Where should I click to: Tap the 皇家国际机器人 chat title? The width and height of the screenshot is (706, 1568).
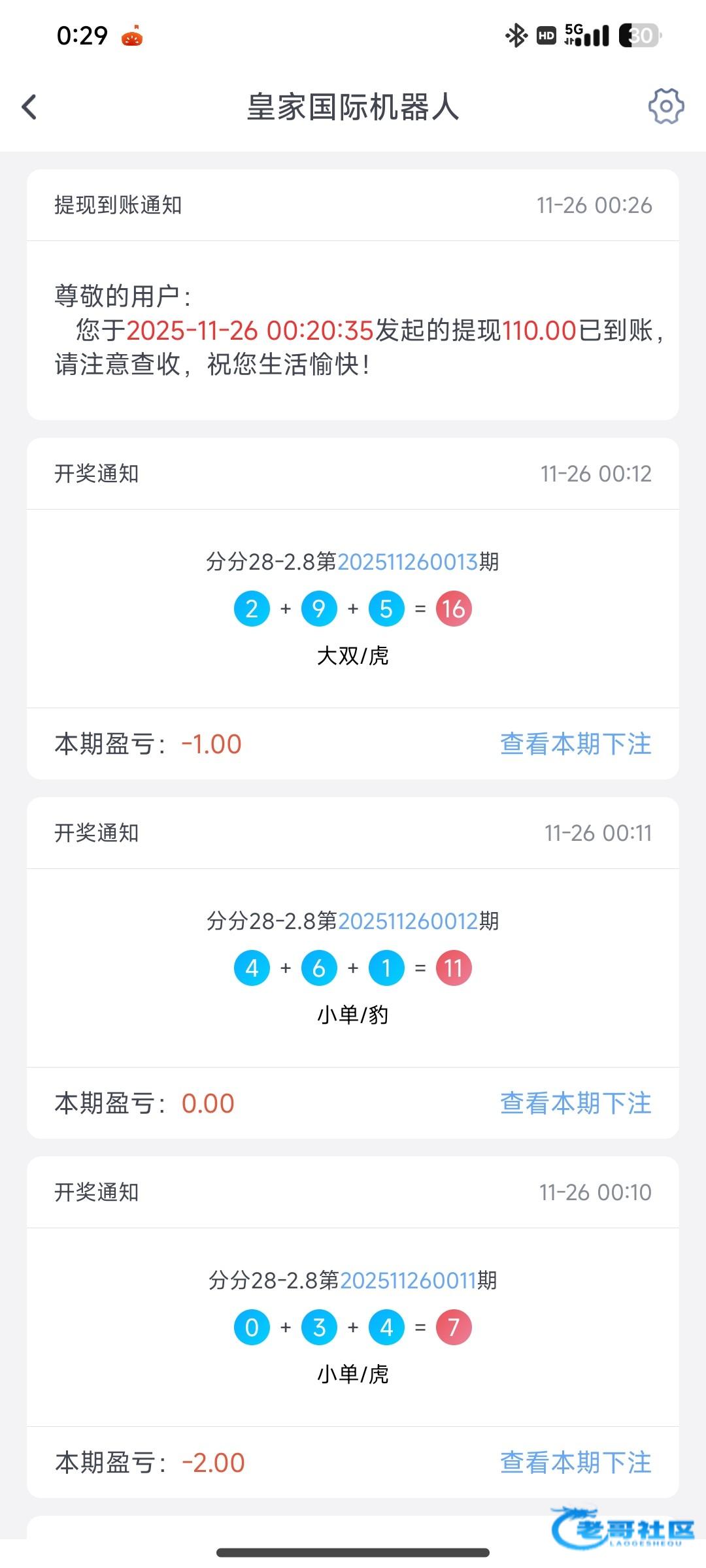pos(353,107)
